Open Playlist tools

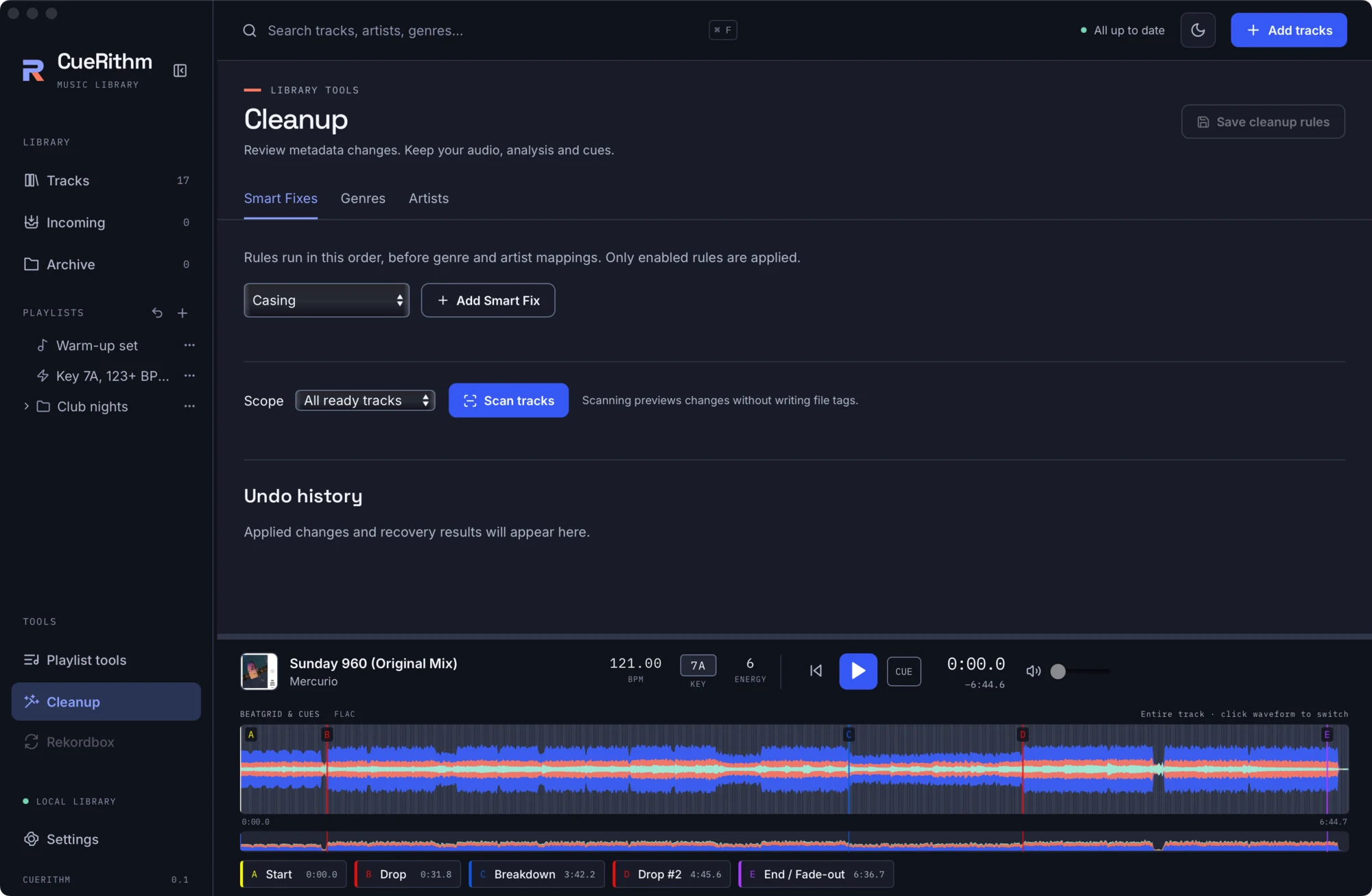pyautogui.click(x=106, y=660)
